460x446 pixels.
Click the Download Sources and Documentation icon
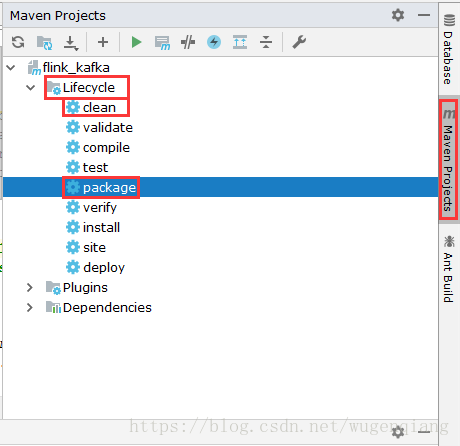click(71, 43)
